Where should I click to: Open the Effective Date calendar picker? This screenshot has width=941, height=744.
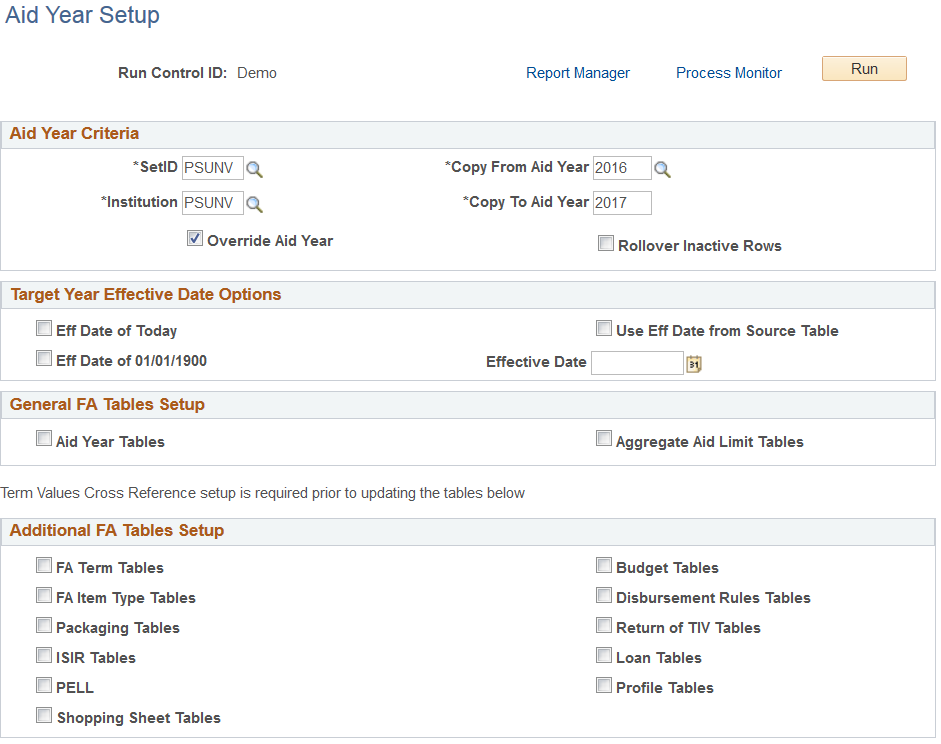(x=694, y=363)
